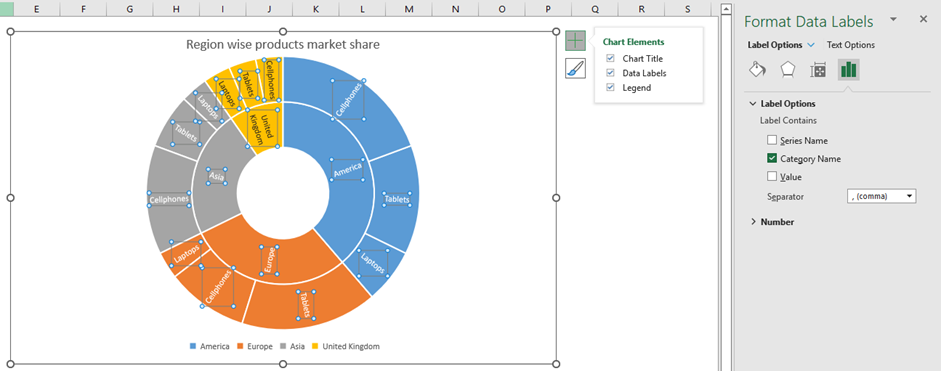Switch to Label Options tab
This screenshot has height=371, width=941.
tap(775, 44)
